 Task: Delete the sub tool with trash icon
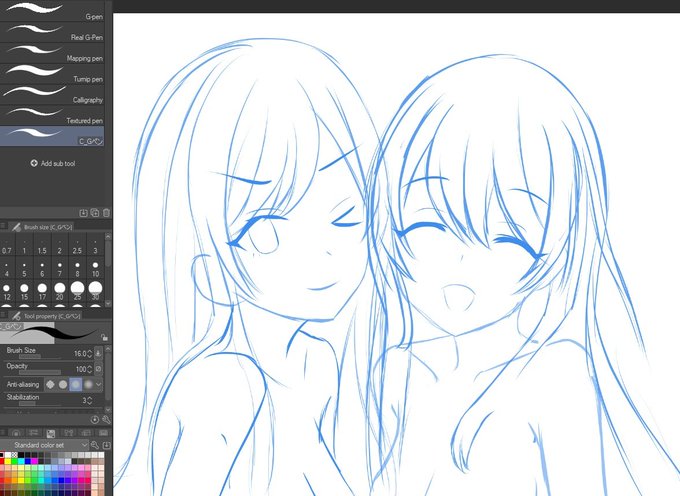(106, 213)
